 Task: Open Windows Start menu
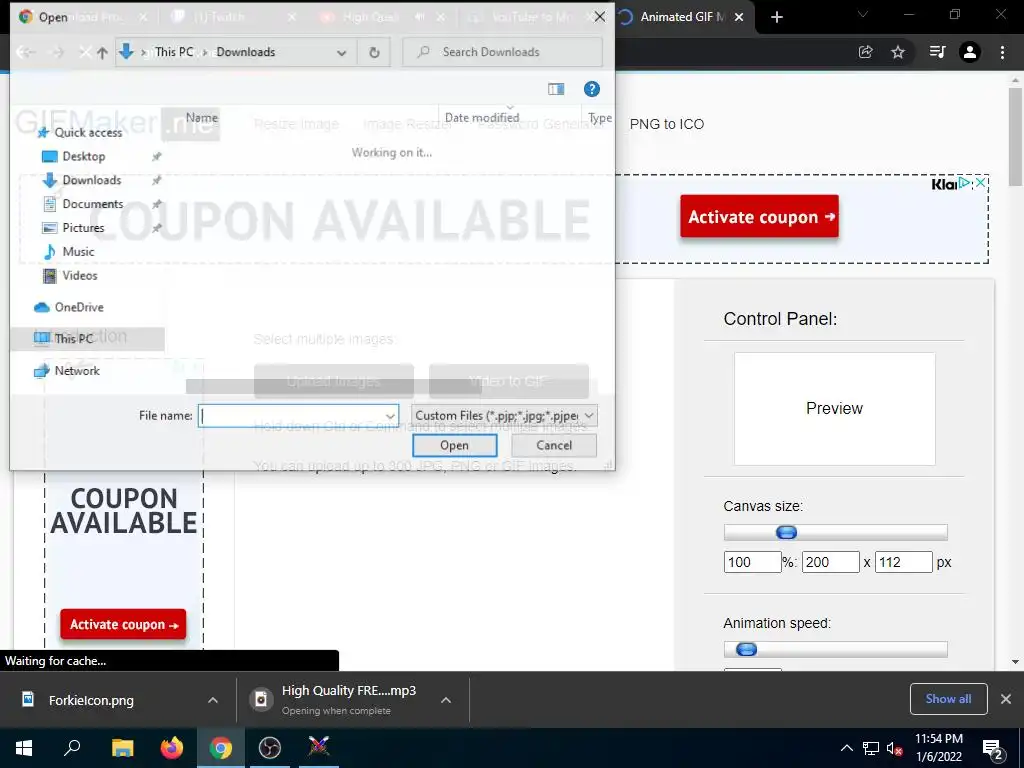coord(24,748)
